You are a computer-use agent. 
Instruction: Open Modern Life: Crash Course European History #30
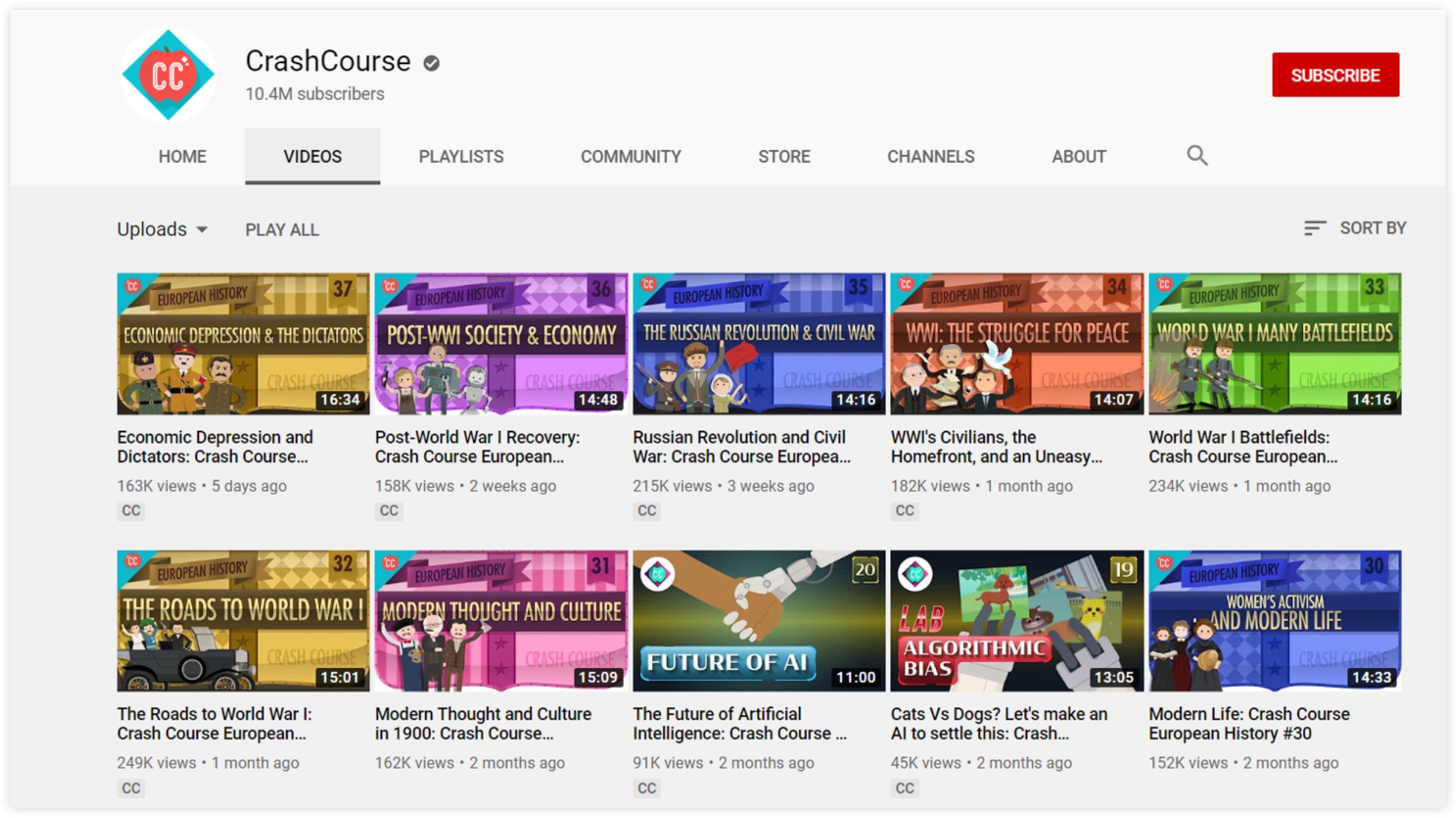pos(1249,723)
